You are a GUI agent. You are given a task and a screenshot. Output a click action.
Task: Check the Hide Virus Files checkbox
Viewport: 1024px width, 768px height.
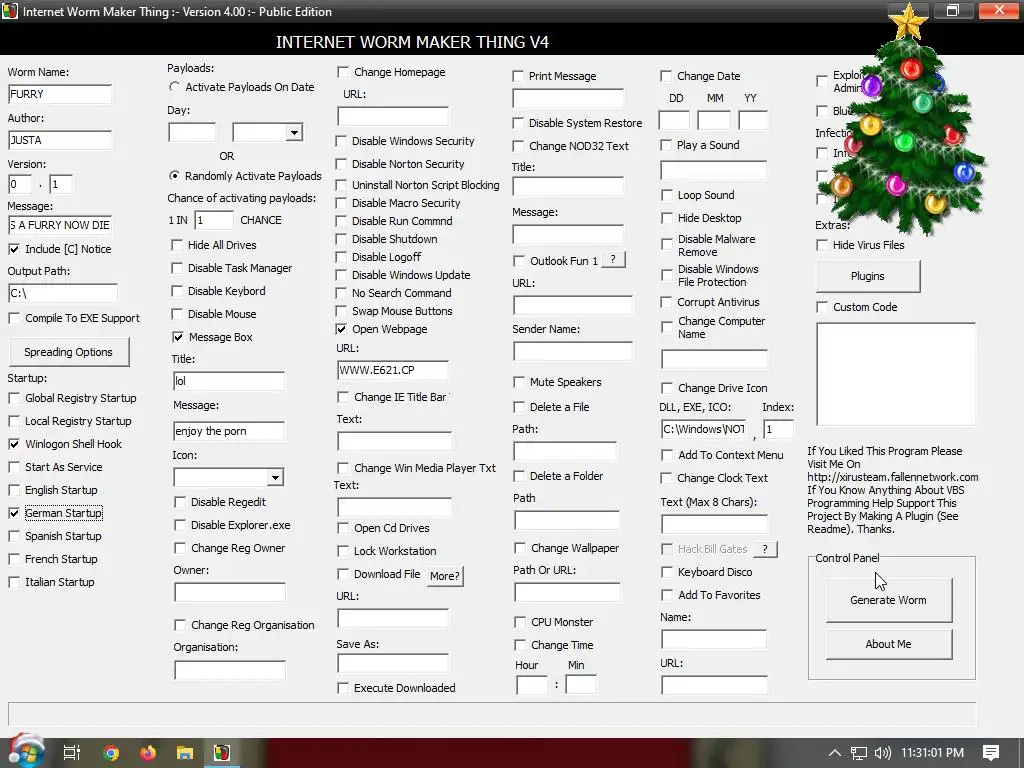click(x=822, y=246)
